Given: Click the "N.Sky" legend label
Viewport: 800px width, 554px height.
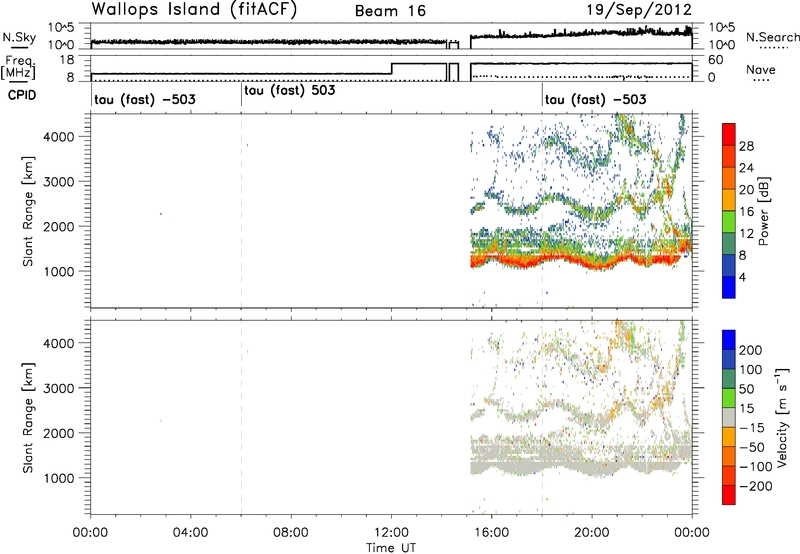Looking at the screenshot, I should pos(19,37).
